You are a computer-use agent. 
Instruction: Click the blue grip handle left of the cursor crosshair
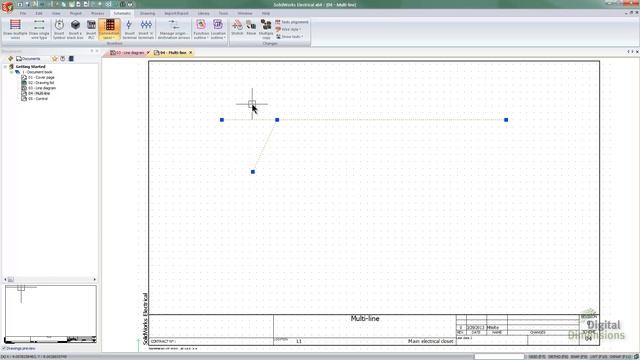pyautogui.click(x=222, y=120)
